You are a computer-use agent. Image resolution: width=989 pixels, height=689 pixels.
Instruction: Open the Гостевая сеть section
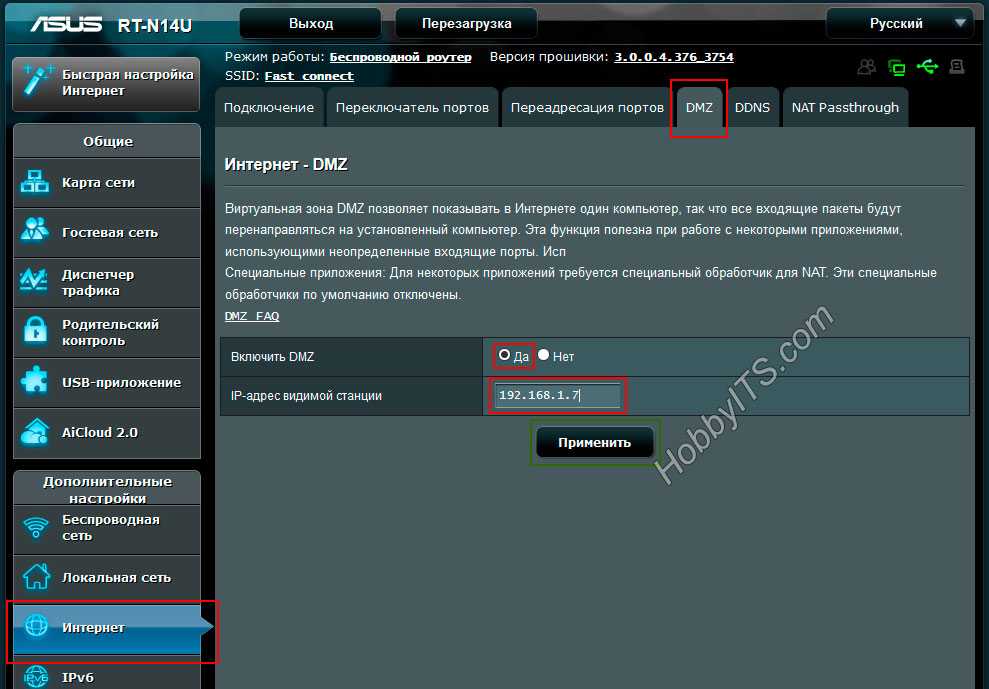107,233
